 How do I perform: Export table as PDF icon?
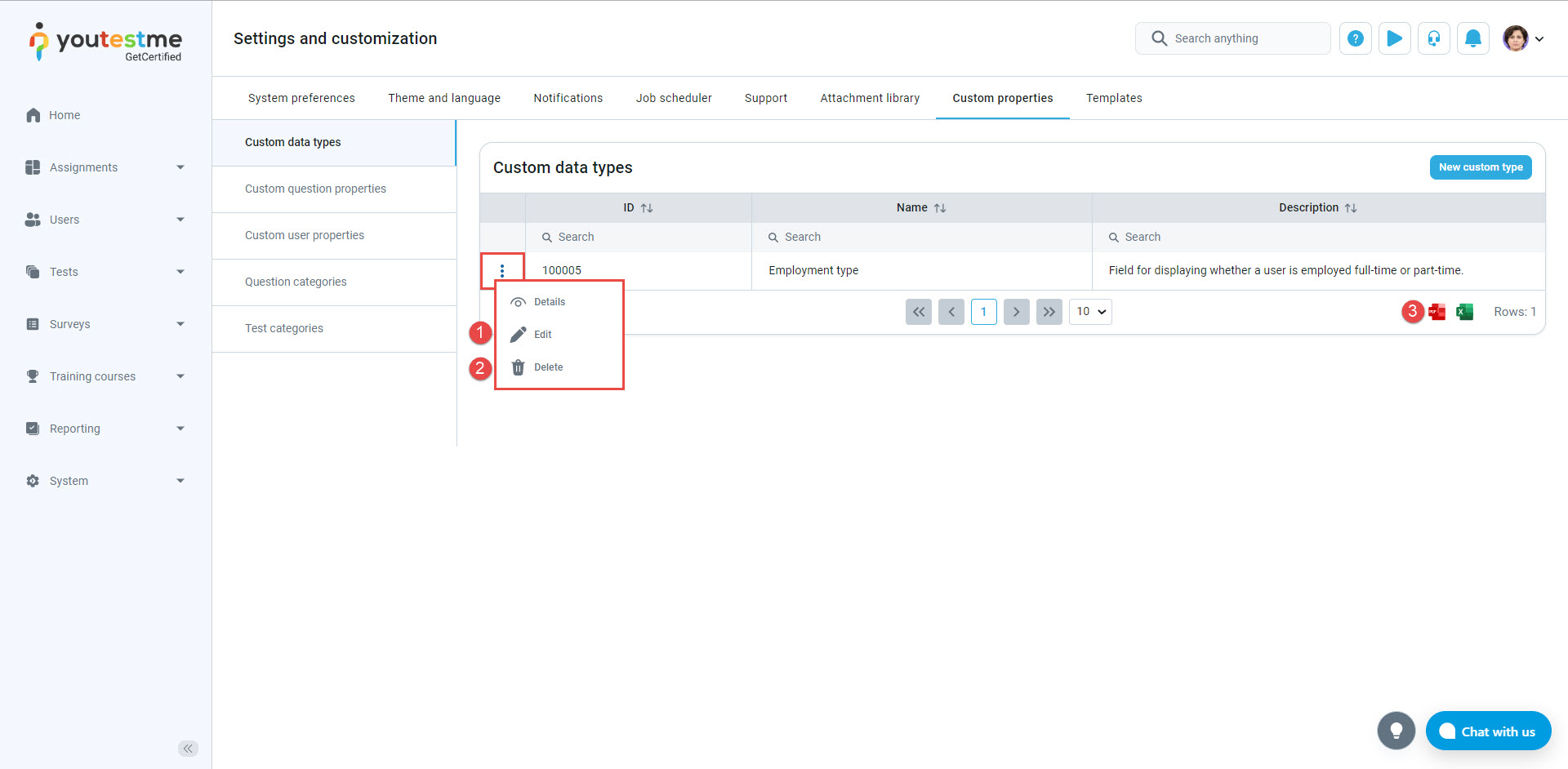(1437, 312)
